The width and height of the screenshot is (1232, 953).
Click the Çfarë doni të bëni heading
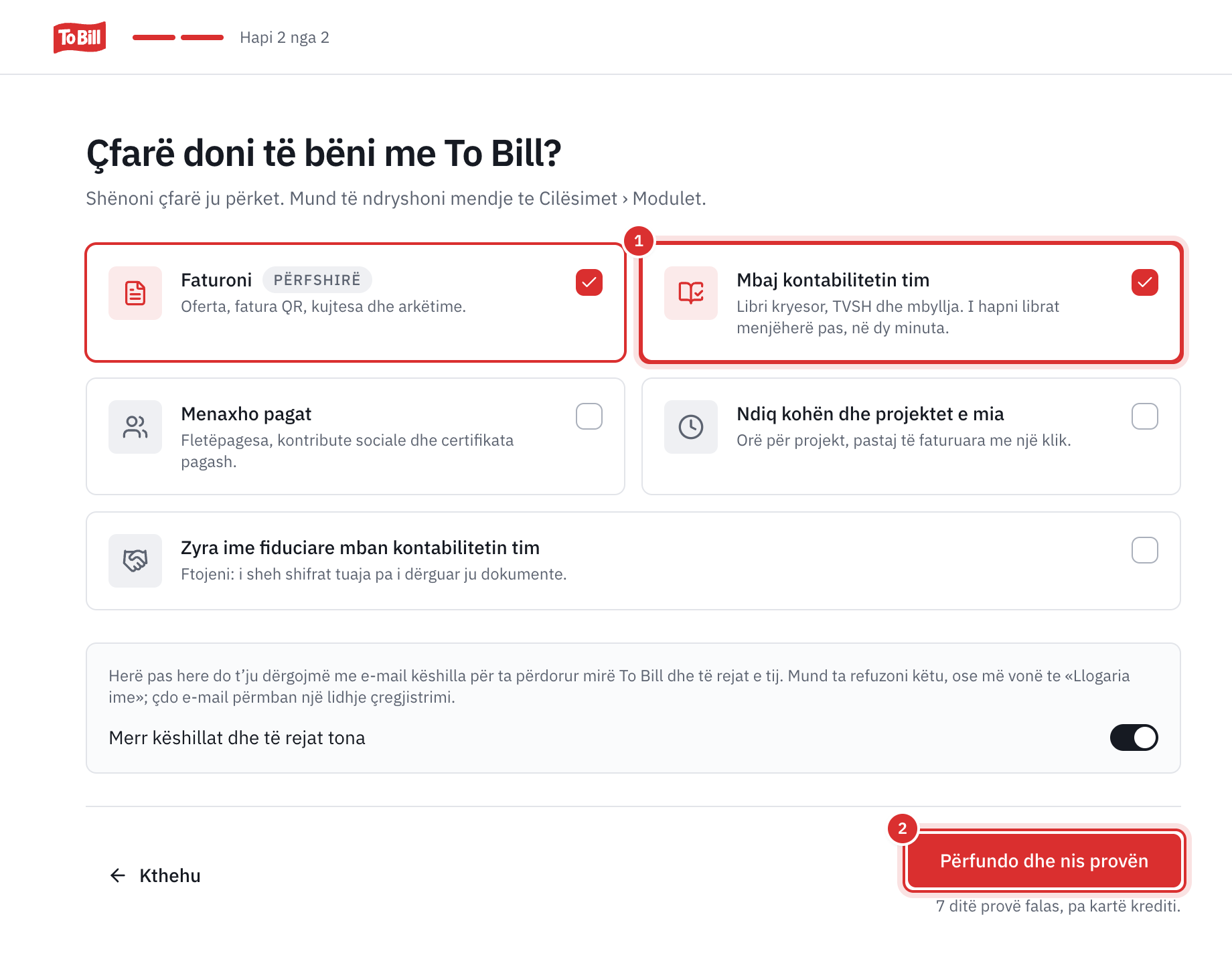pyautogui.click(x=324, y=154)
